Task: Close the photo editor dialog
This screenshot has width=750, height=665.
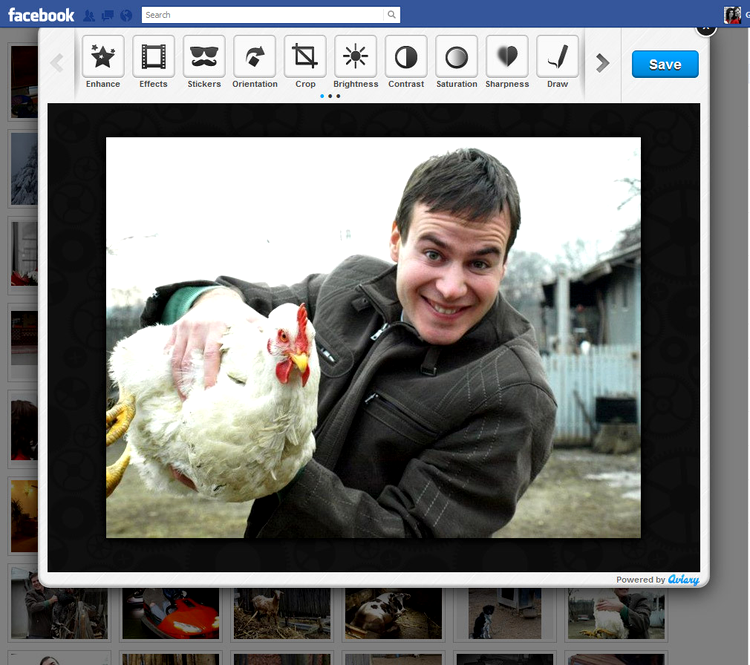Action: coord(706,29)
